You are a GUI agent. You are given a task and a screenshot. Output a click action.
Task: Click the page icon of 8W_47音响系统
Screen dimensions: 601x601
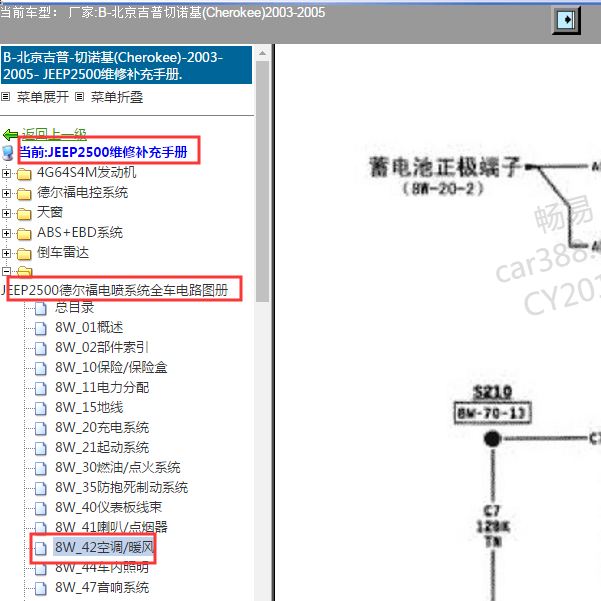(x=41, y=588)
